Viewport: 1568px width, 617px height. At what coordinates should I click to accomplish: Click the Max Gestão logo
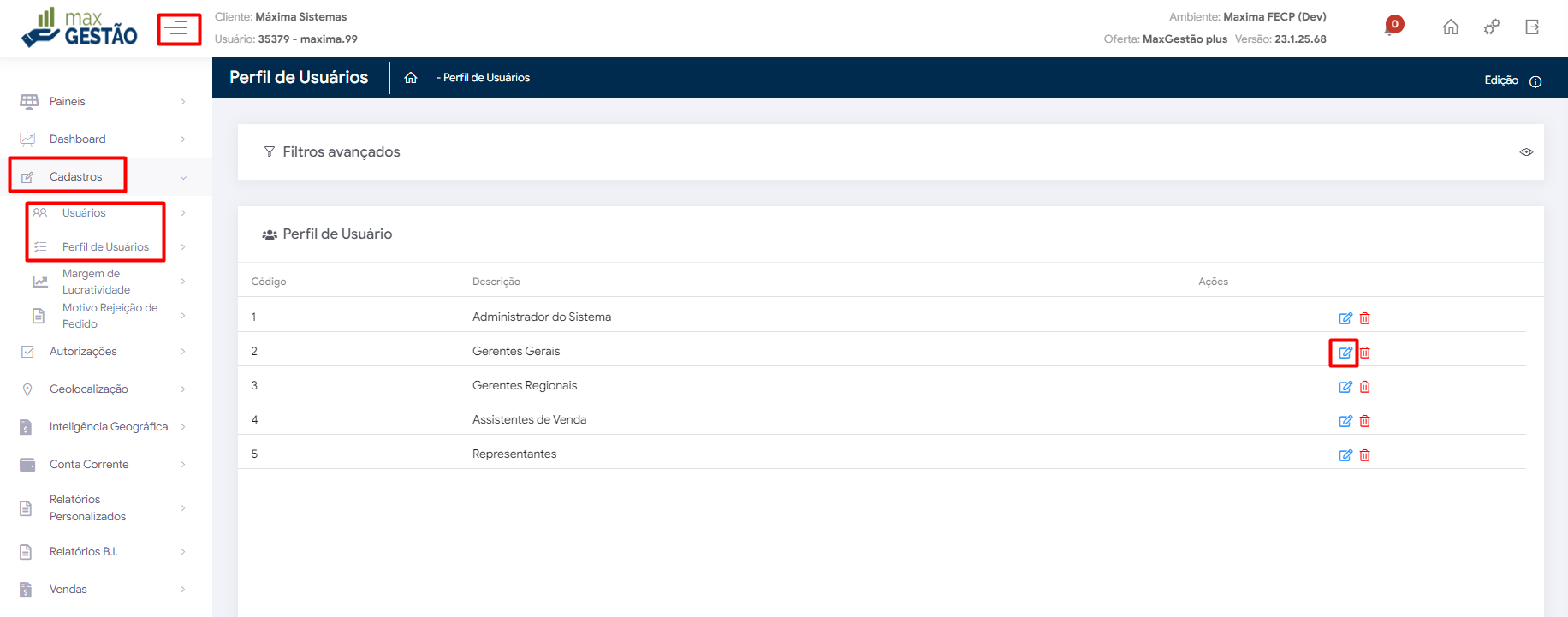[x=80, y=28]
